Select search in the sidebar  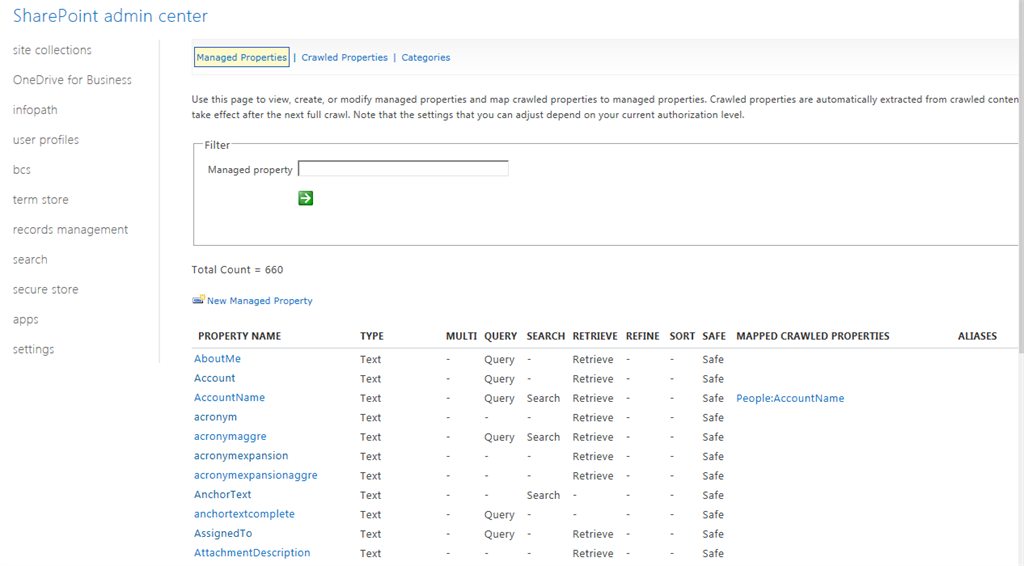pos(30,260)
